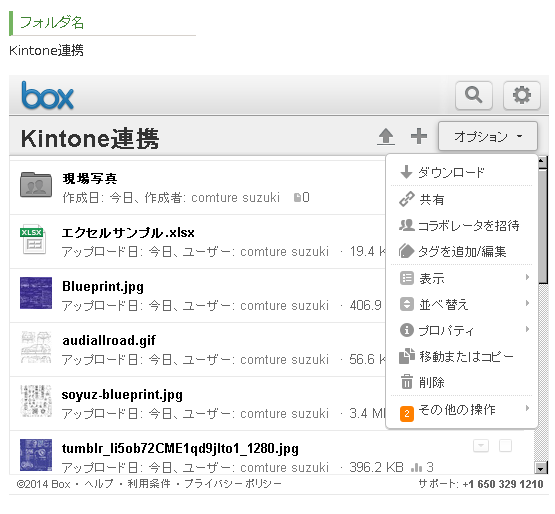The height and width of the screenshot is (514, 555).
Task: Open the 利用条件 footer link
Action: coord(149,484)
